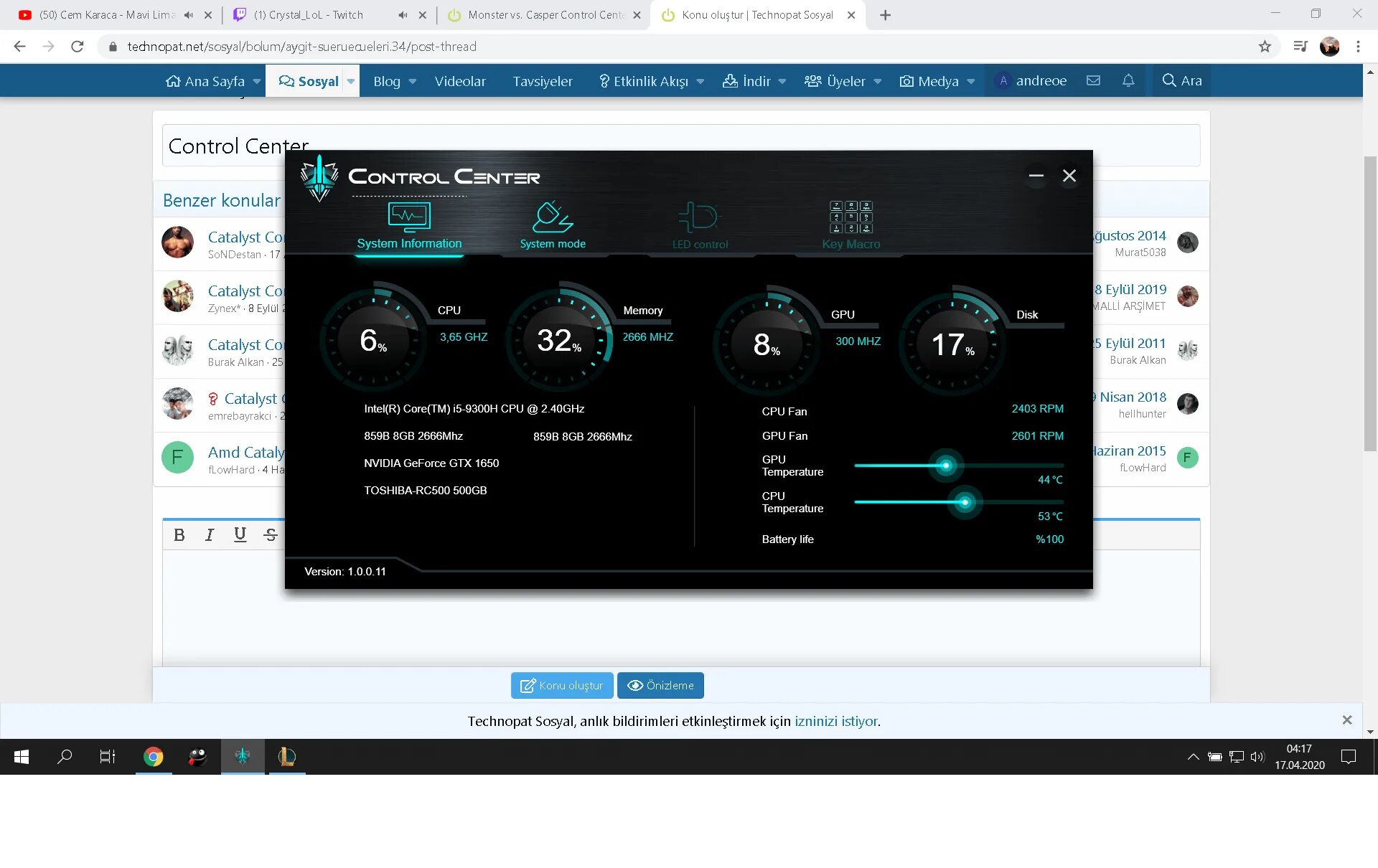The image size is (1378, 868).
Task: Click the Battery life %100 value
Action: 1049,539
